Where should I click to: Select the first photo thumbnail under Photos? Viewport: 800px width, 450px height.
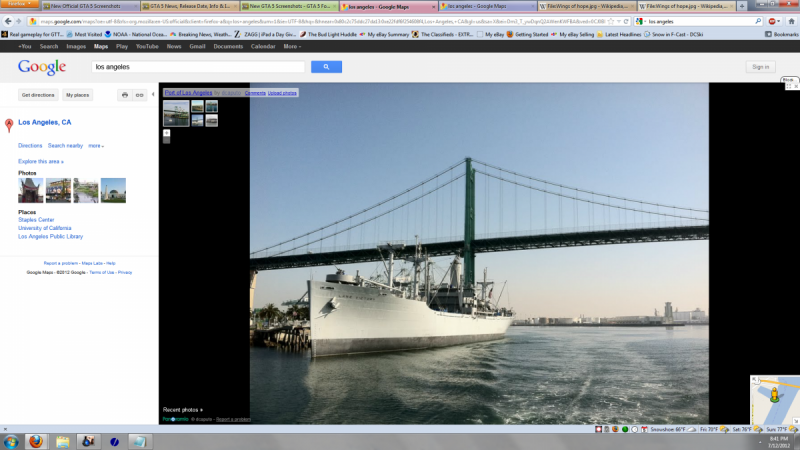pos(30,190)
